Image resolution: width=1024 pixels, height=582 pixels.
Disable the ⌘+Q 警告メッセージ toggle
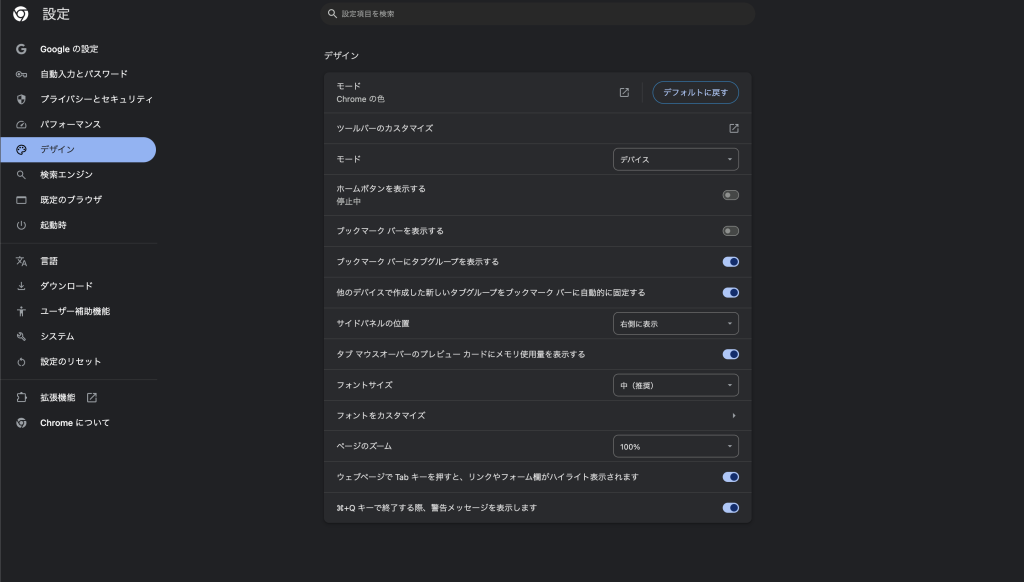click(x=730, y=508)
